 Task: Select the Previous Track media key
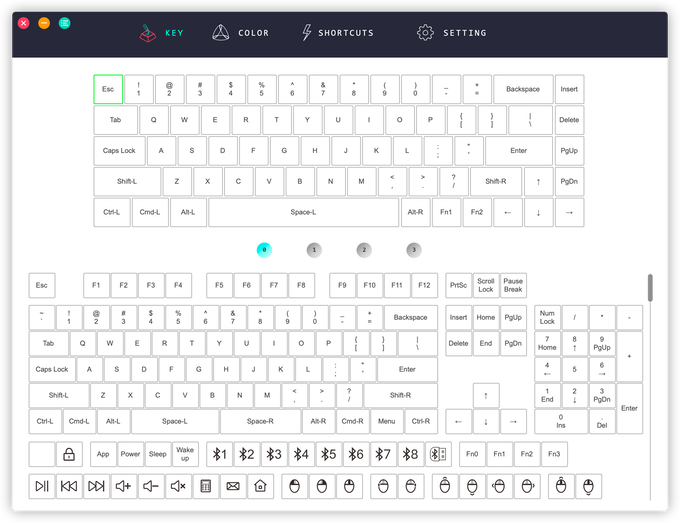click(x=69, y=487)
